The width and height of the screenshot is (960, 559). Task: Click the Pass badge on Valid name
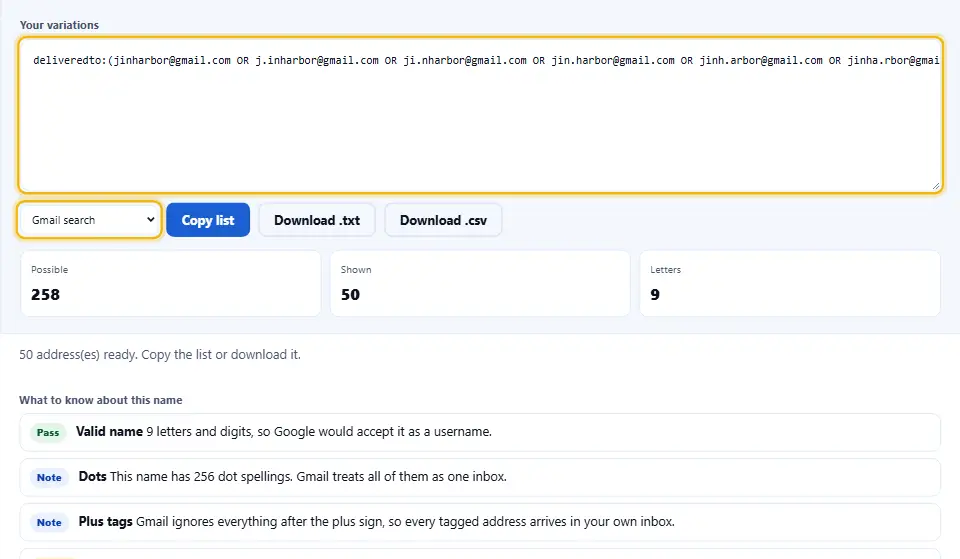pyautogui.click(x=48, y=432)
